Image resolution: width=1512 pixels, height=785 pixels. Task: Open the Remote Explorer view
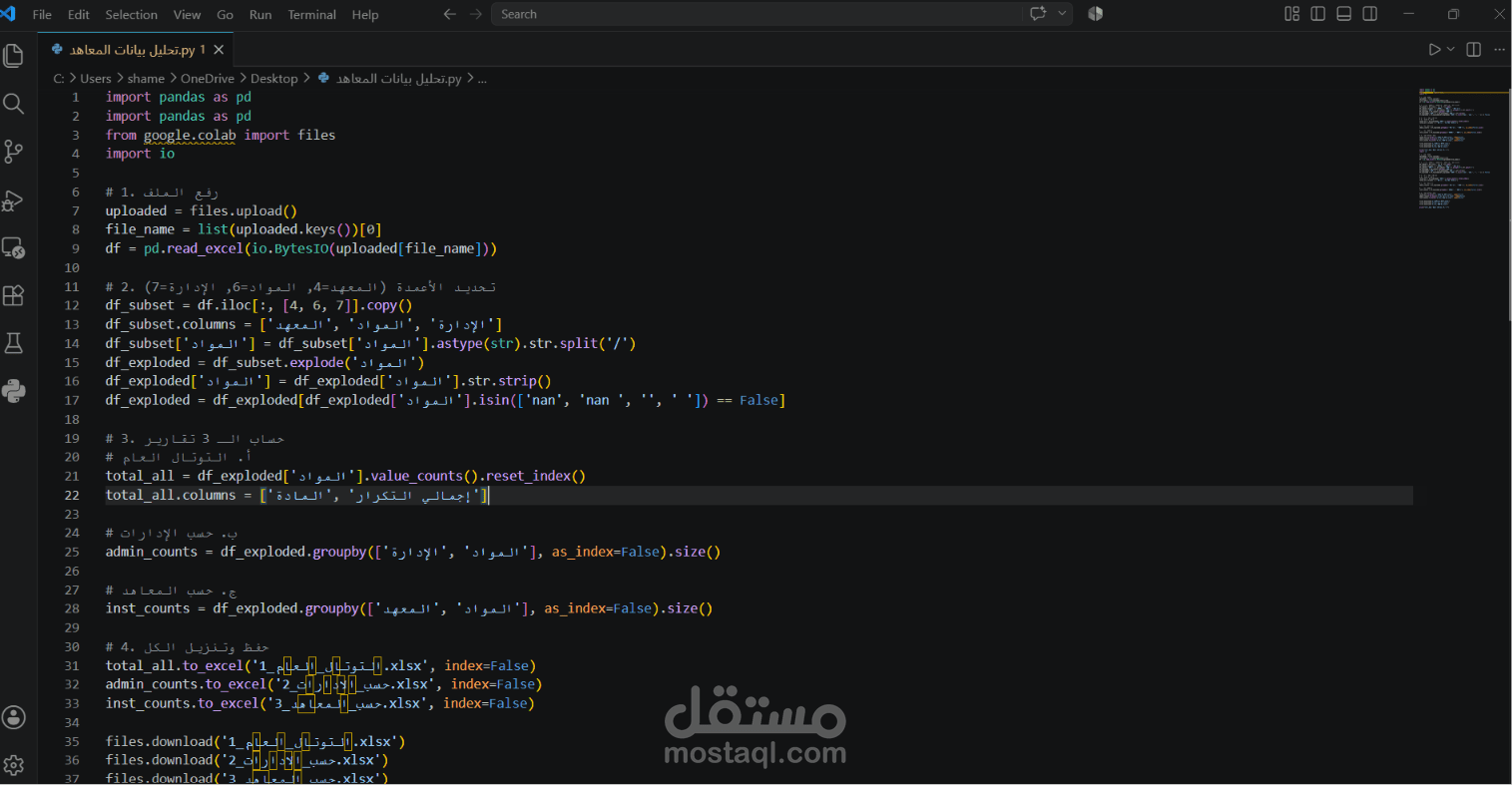pos(14,247)
